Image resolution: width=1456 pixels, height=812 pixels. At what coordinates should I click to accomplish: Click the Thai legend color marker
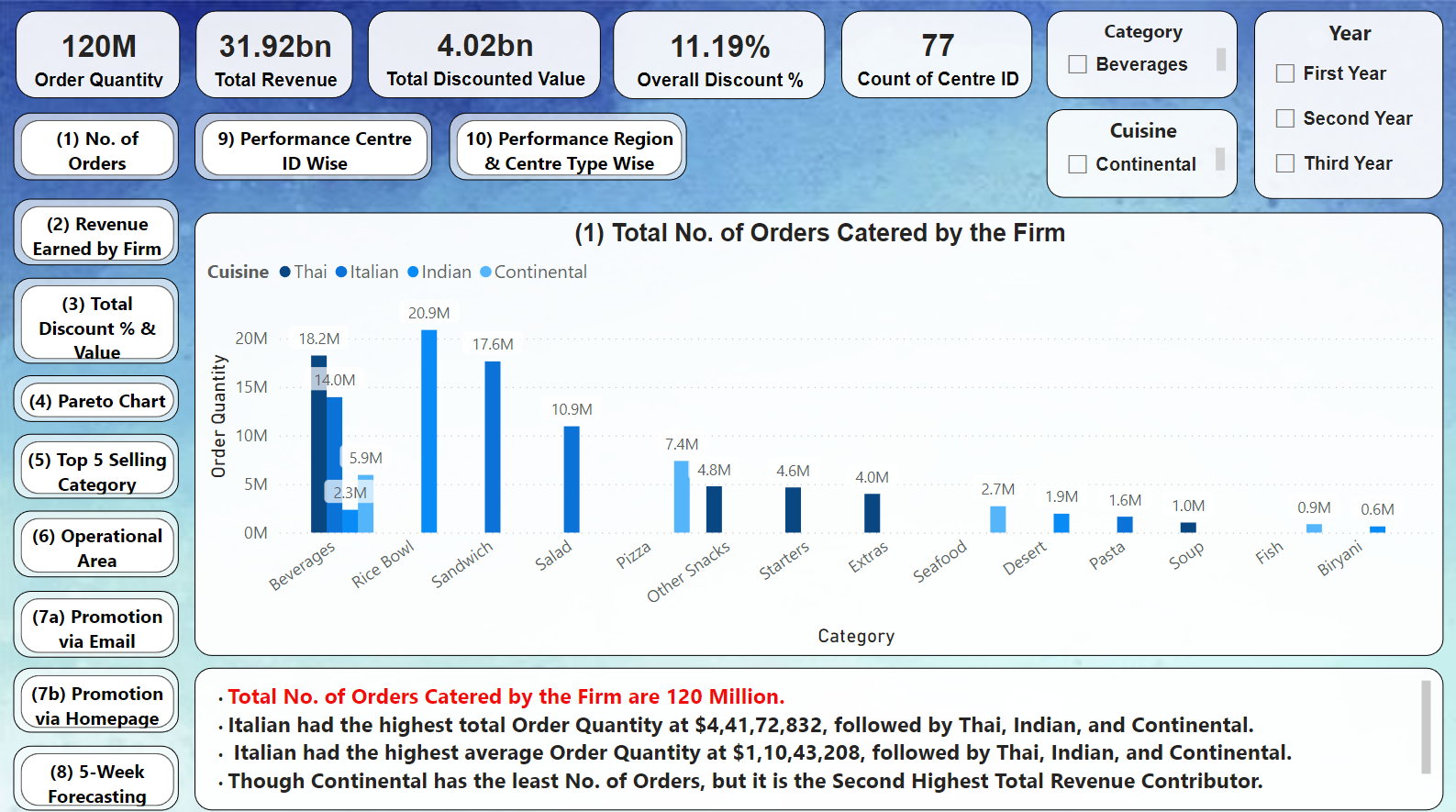point(285,272)
